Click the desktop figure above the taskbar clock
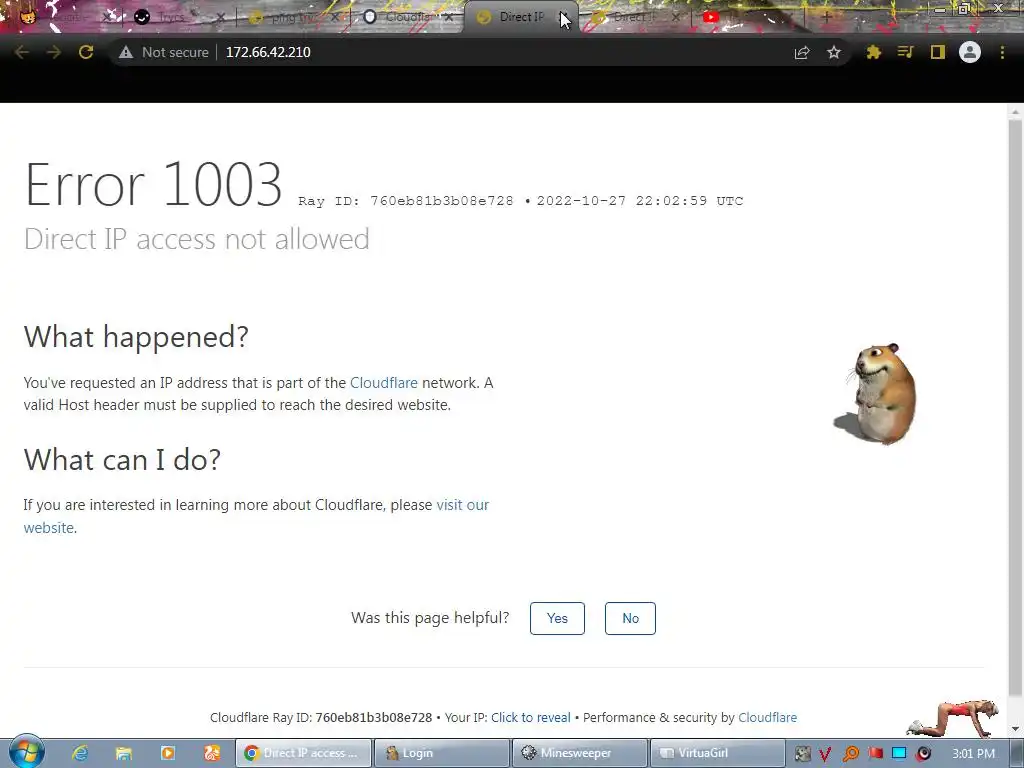The height and width of the screenshot is (768, 1024). coord(953,718)
